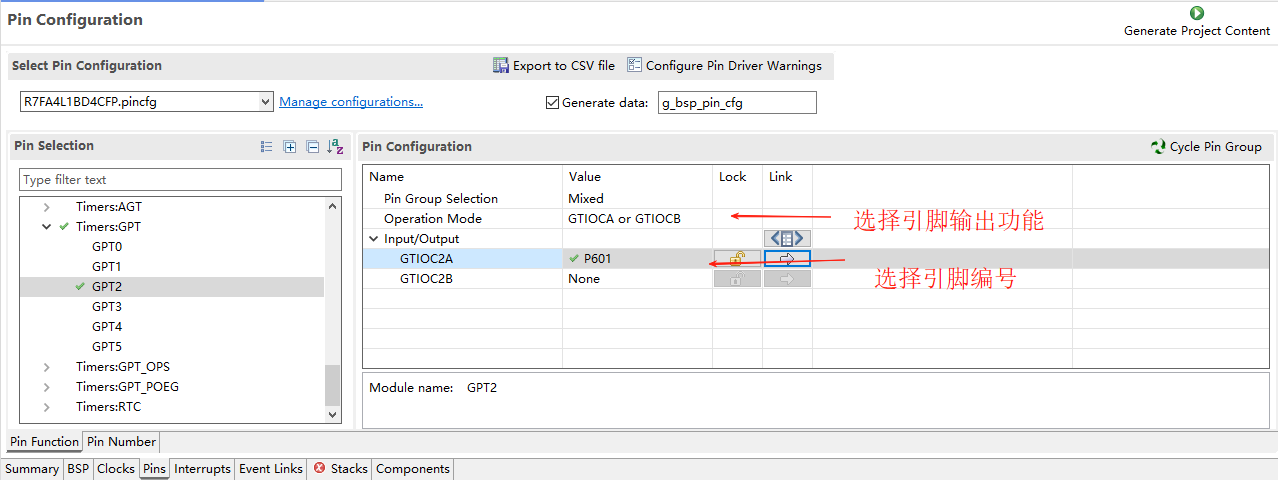1278x480 pixels.
Task: Collapse all nodes in Pin Selection
Action: (312, 146)
